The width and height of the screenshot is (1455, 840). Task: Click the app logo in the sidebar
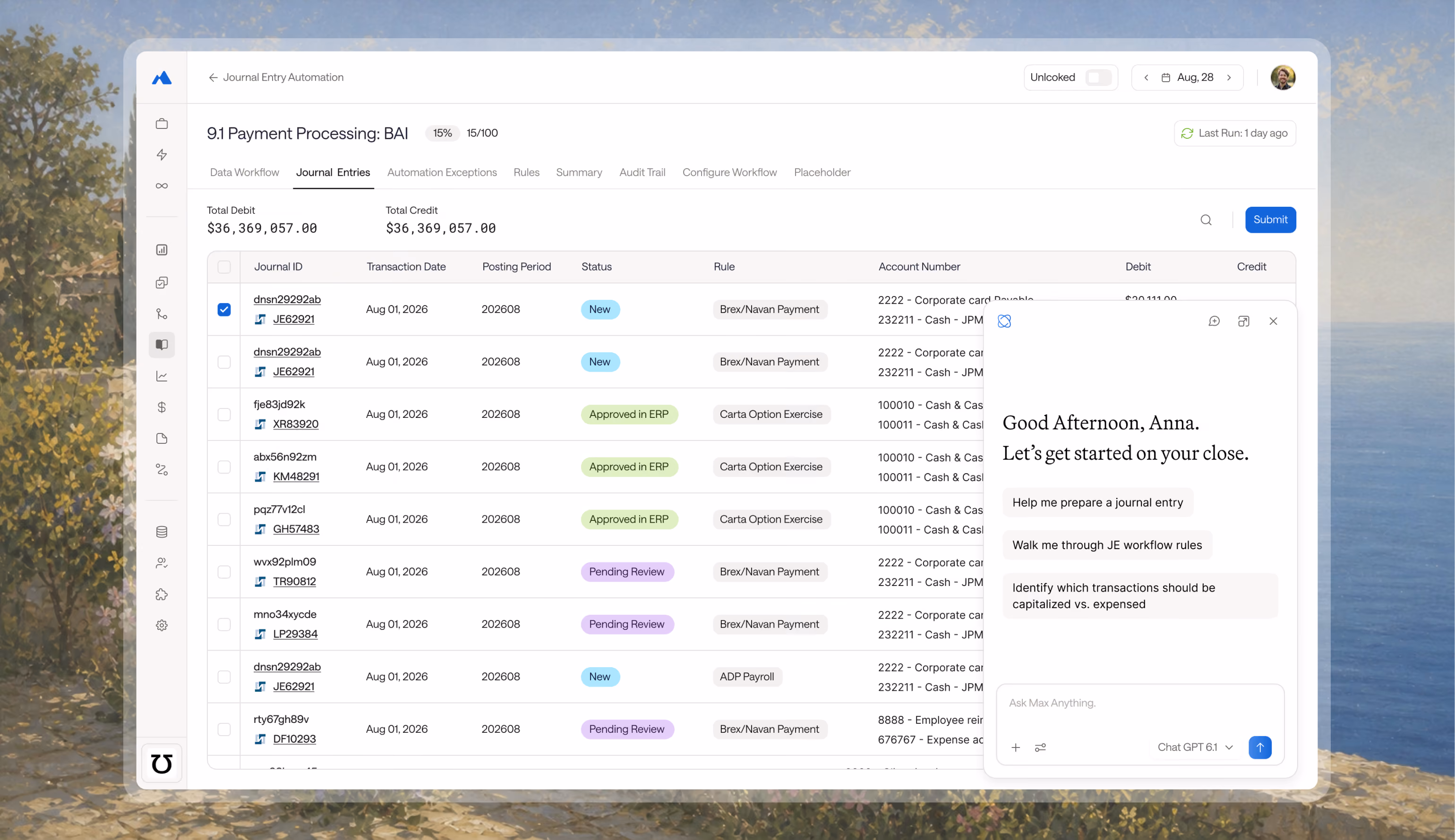pos(162,77)
